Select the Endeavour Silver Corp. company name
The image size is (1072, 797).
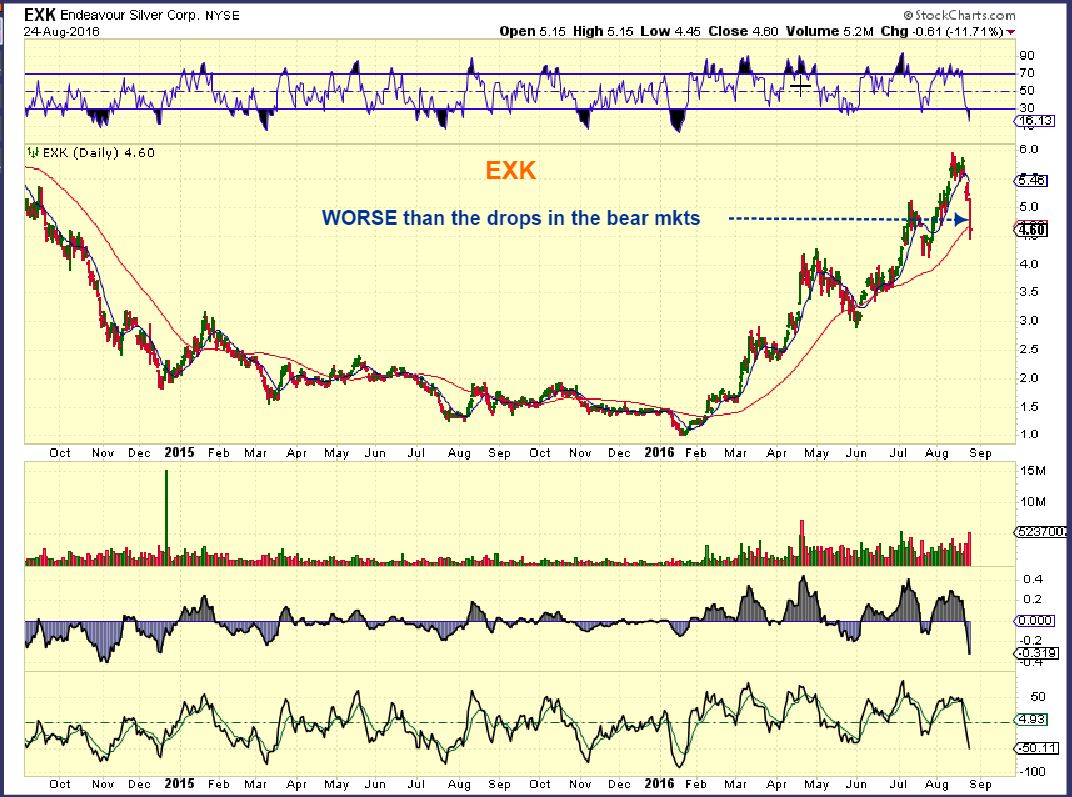[130, 16]
